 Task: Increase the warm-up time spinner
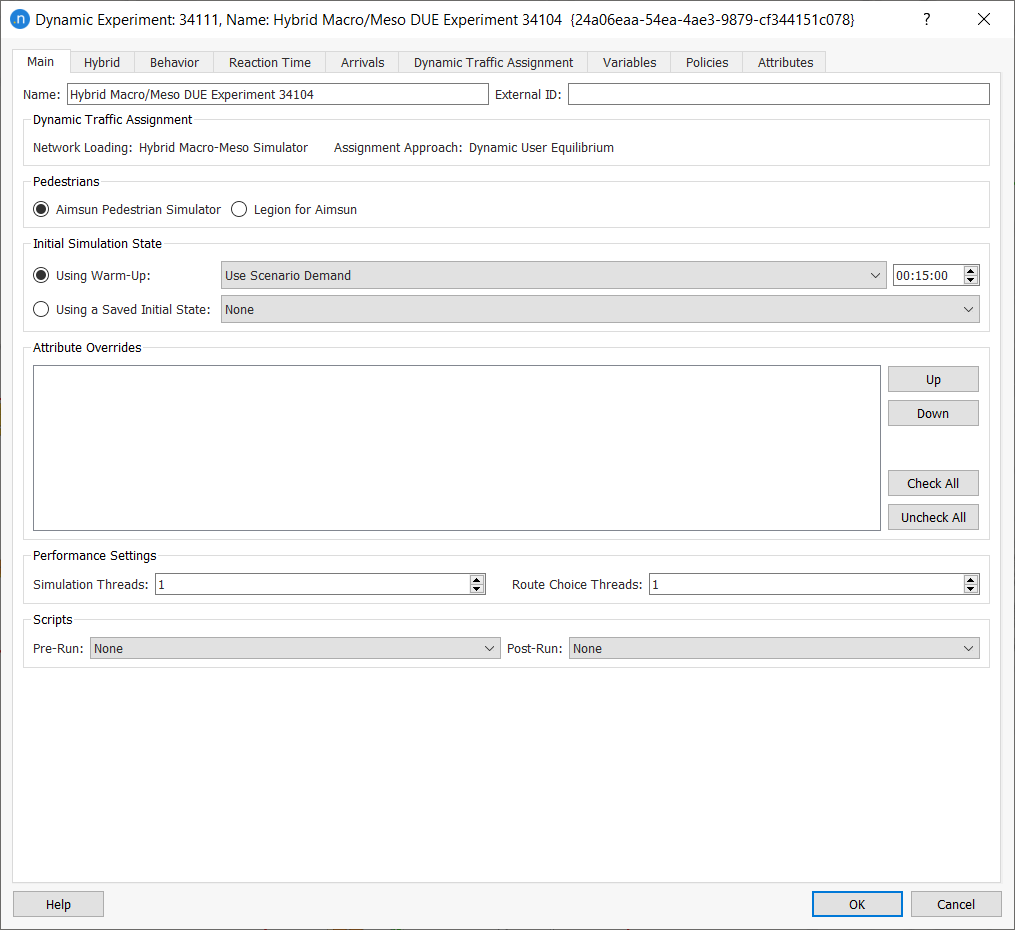point(971,271)
